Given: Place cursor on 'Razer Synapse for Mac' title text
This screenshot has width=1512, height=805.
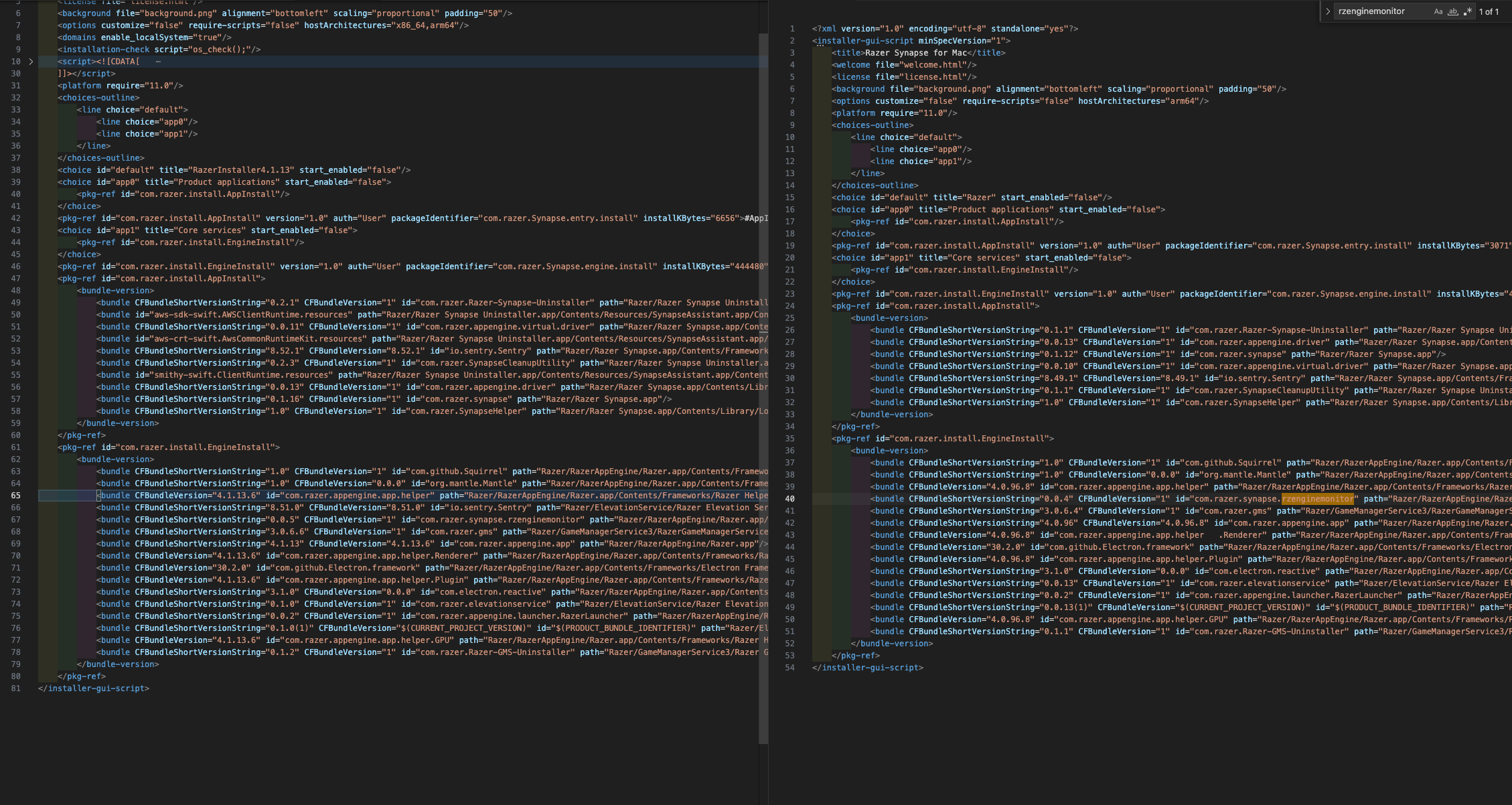Looking at the screenshot, I should pyautogui.click(x=915, y=53).
